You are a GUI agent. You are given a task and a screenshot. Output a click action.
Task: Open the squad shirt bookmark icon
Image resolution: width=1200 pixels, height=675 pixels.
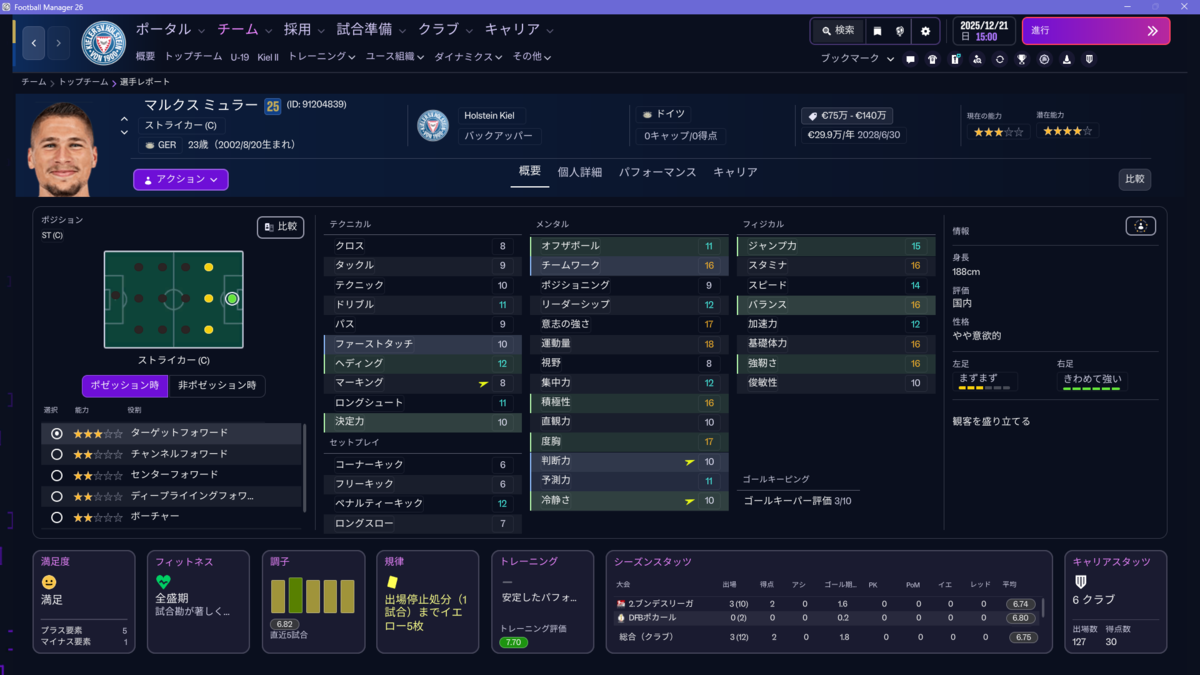(x=933, y=59)
